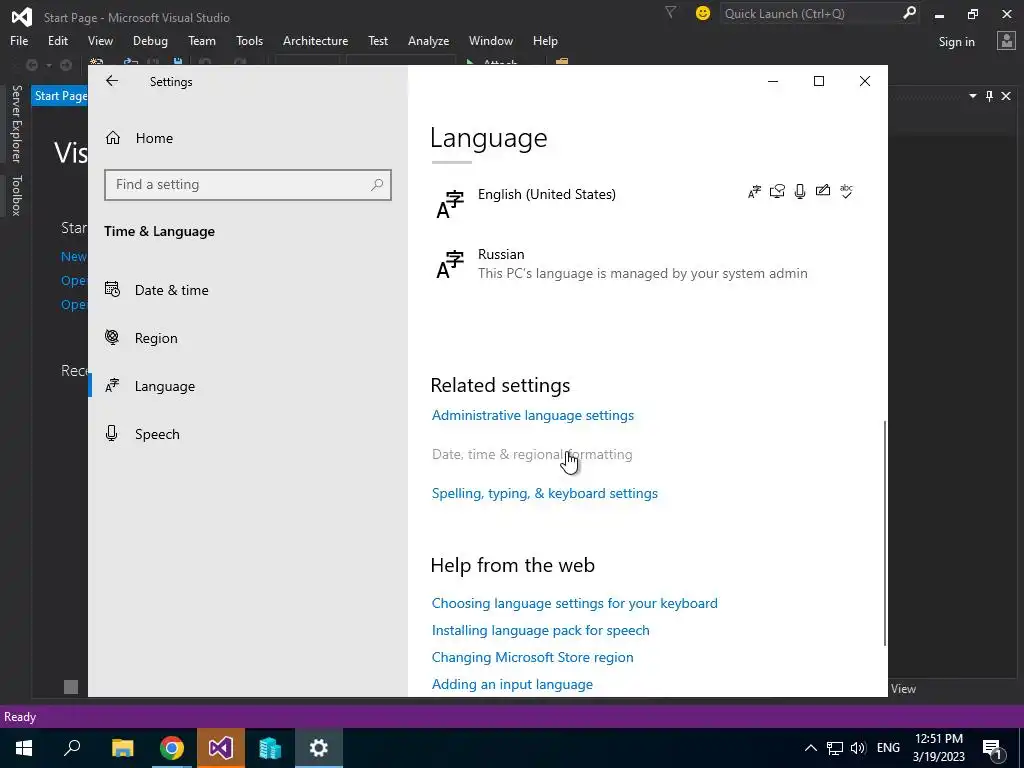
Task: Show hidden tray icons chevron
Action: click(810, 748)
